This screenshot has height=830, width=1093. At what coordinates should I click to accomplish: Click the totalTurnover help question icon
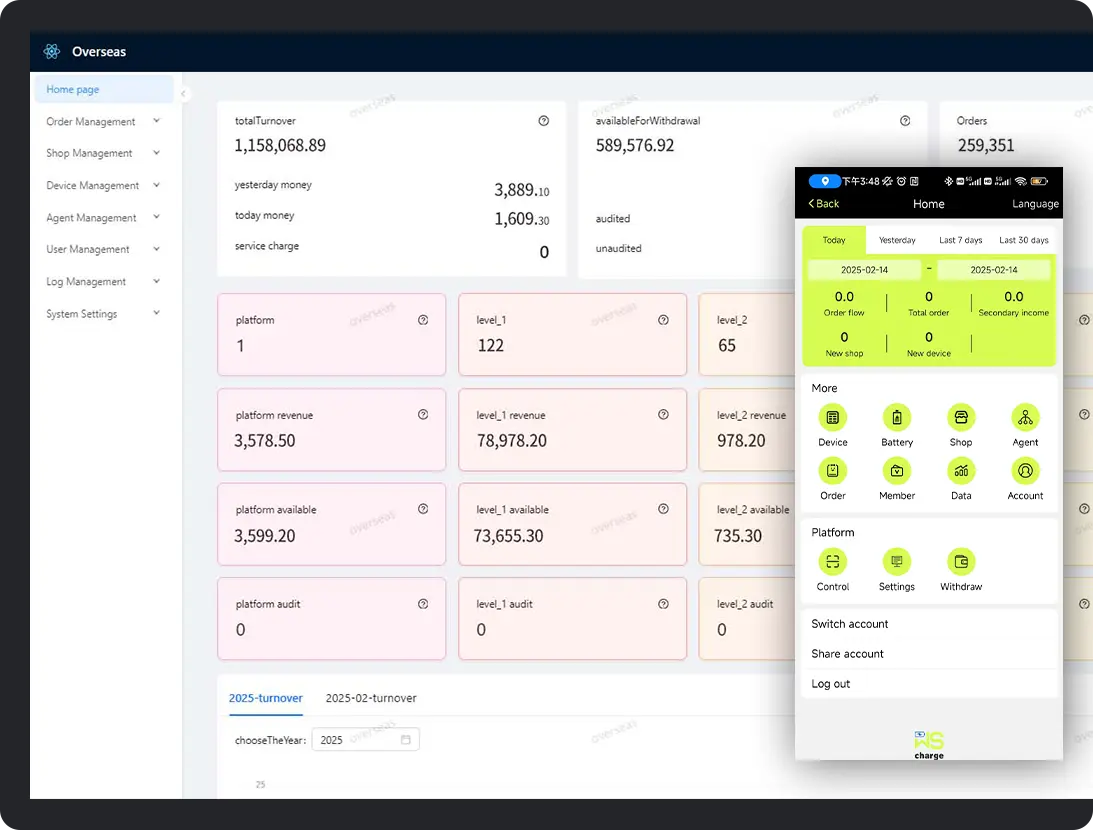pos(543,121)
